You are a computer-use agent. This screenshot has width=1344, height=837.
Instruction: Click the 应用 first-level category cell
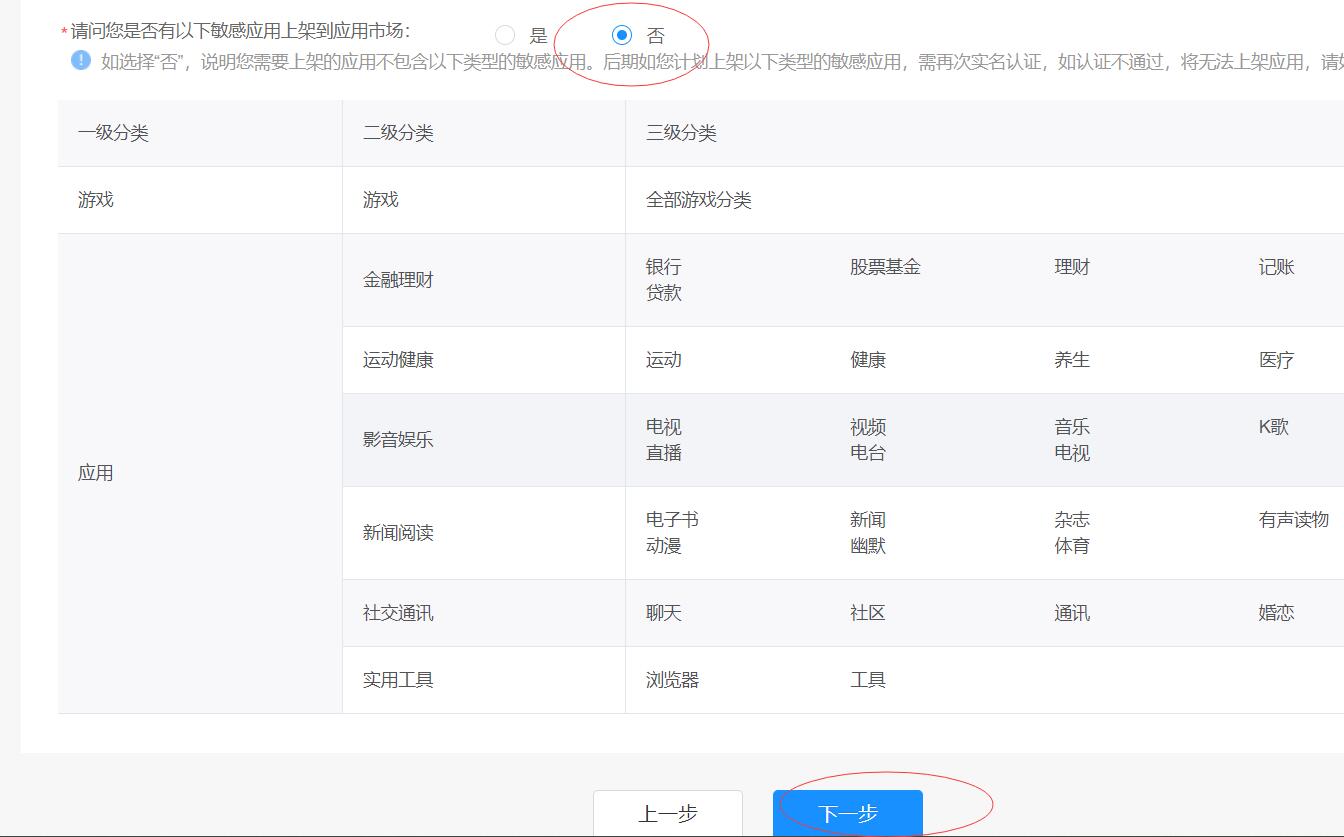point(96,473)
